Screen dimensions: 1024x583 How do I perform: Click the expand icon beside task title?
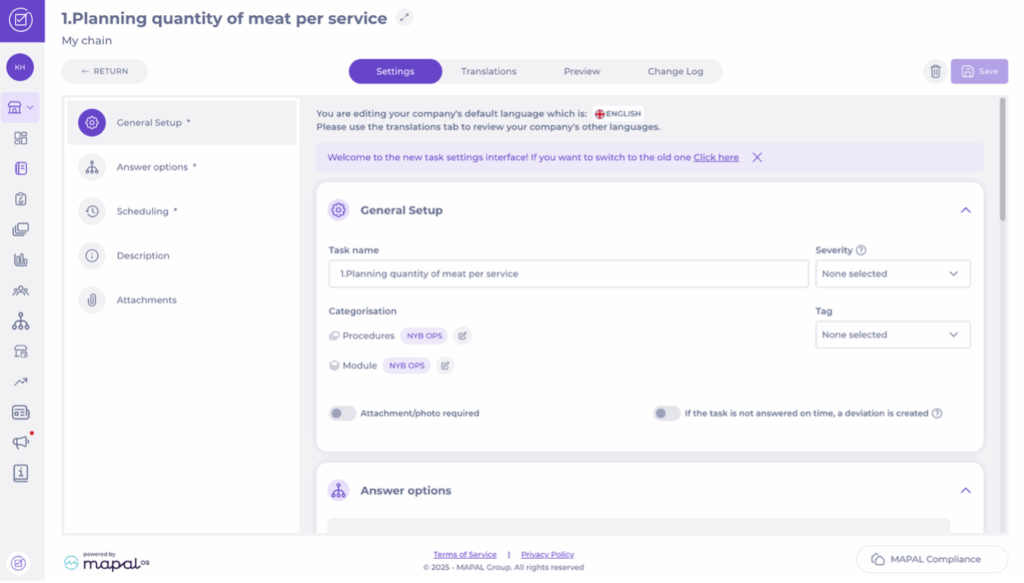pyautogui.click(x=404, y=17)
